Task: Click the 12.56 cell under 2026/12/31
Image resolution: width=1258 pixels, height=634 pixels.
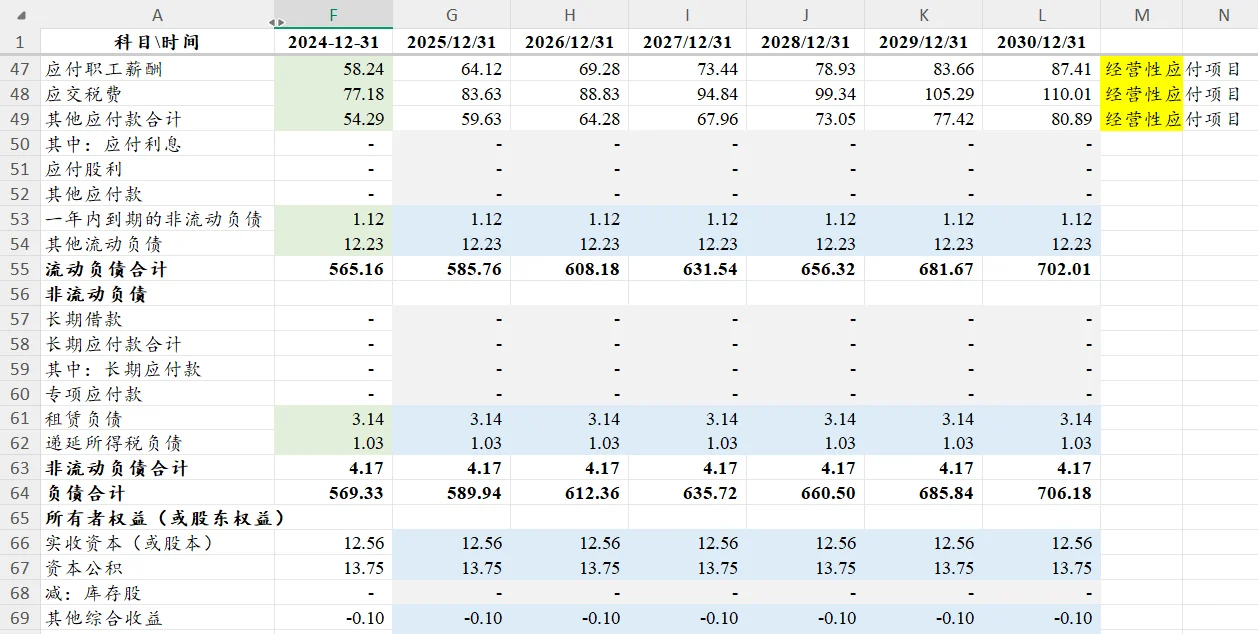Action: (x=569, y=543)
